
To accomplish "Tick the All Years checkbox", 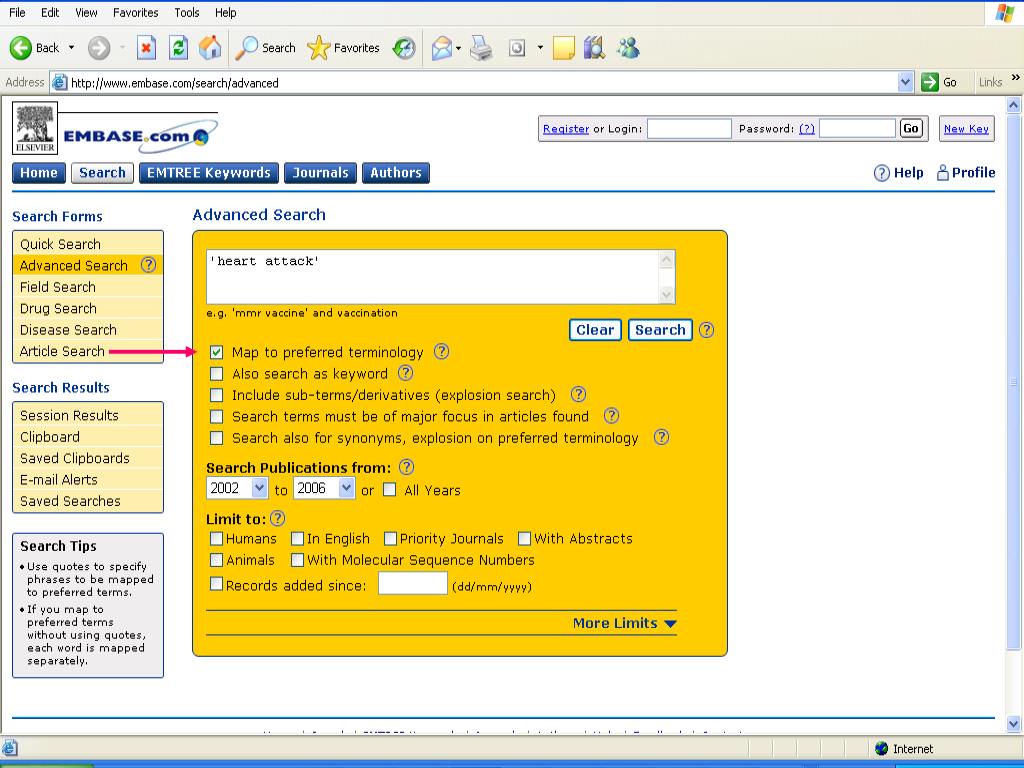I will (390, 490).
